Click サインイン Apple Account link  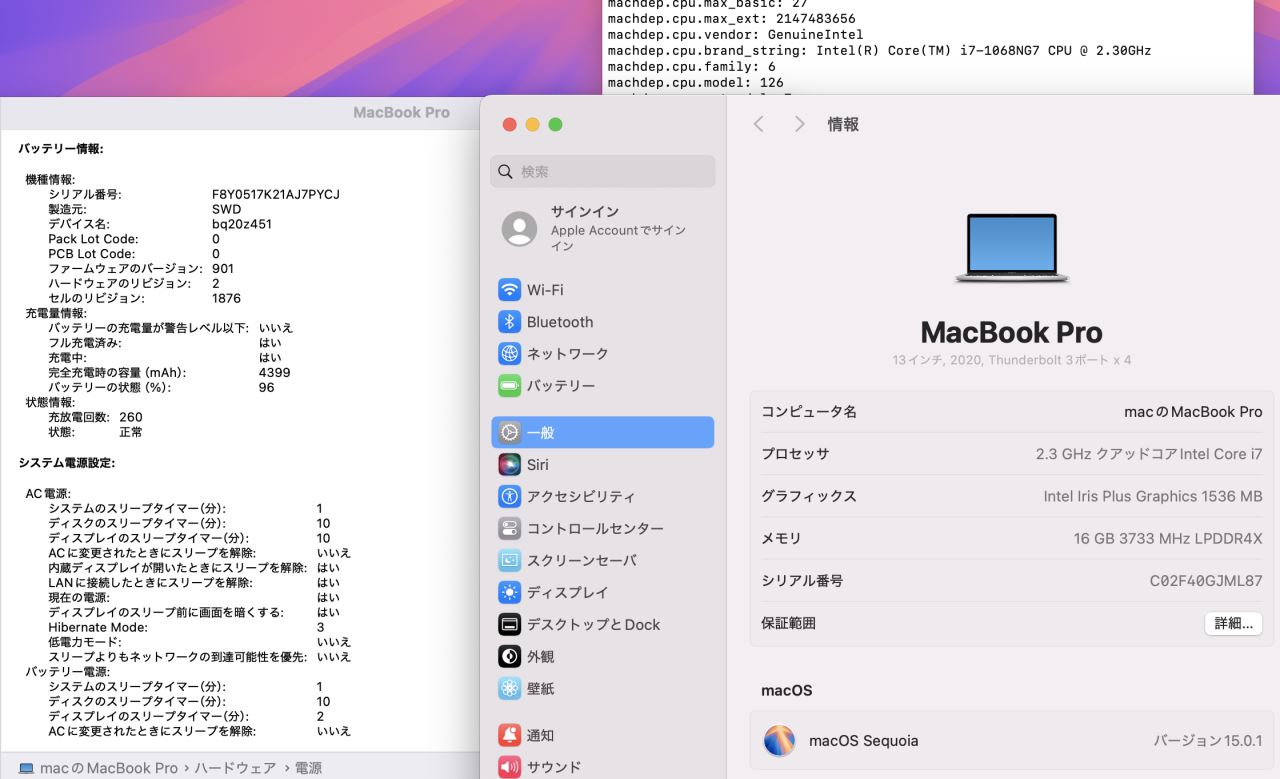tap(602, 229)
